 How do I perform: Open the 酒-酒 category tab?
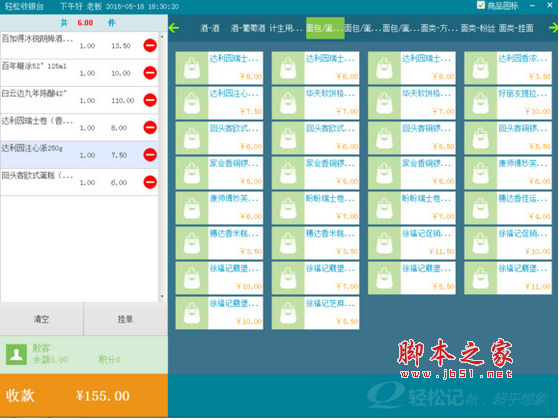click(x=210, y=28)
